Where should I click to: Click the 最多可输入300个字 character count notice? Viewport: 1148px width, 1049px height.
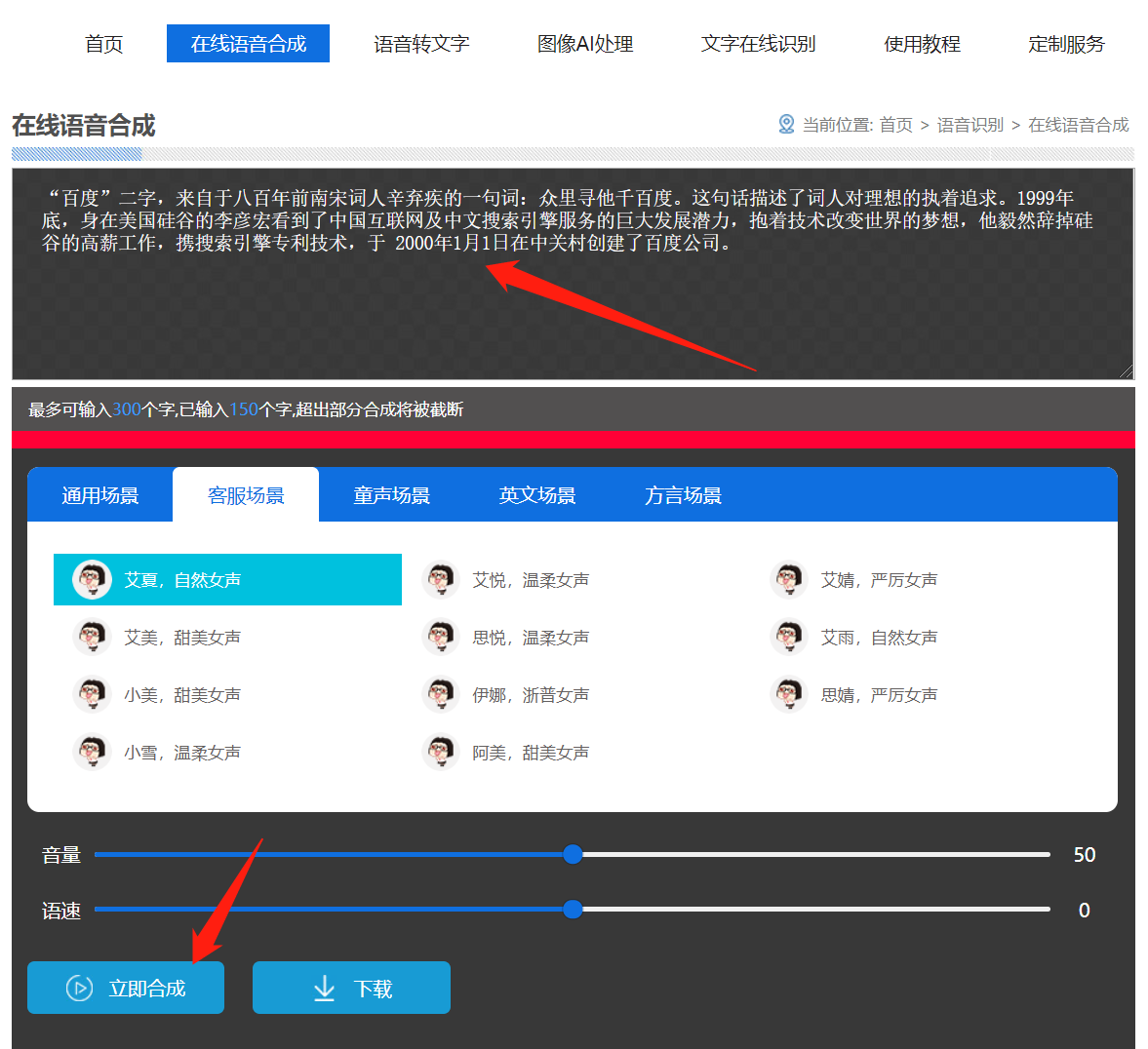246,409
